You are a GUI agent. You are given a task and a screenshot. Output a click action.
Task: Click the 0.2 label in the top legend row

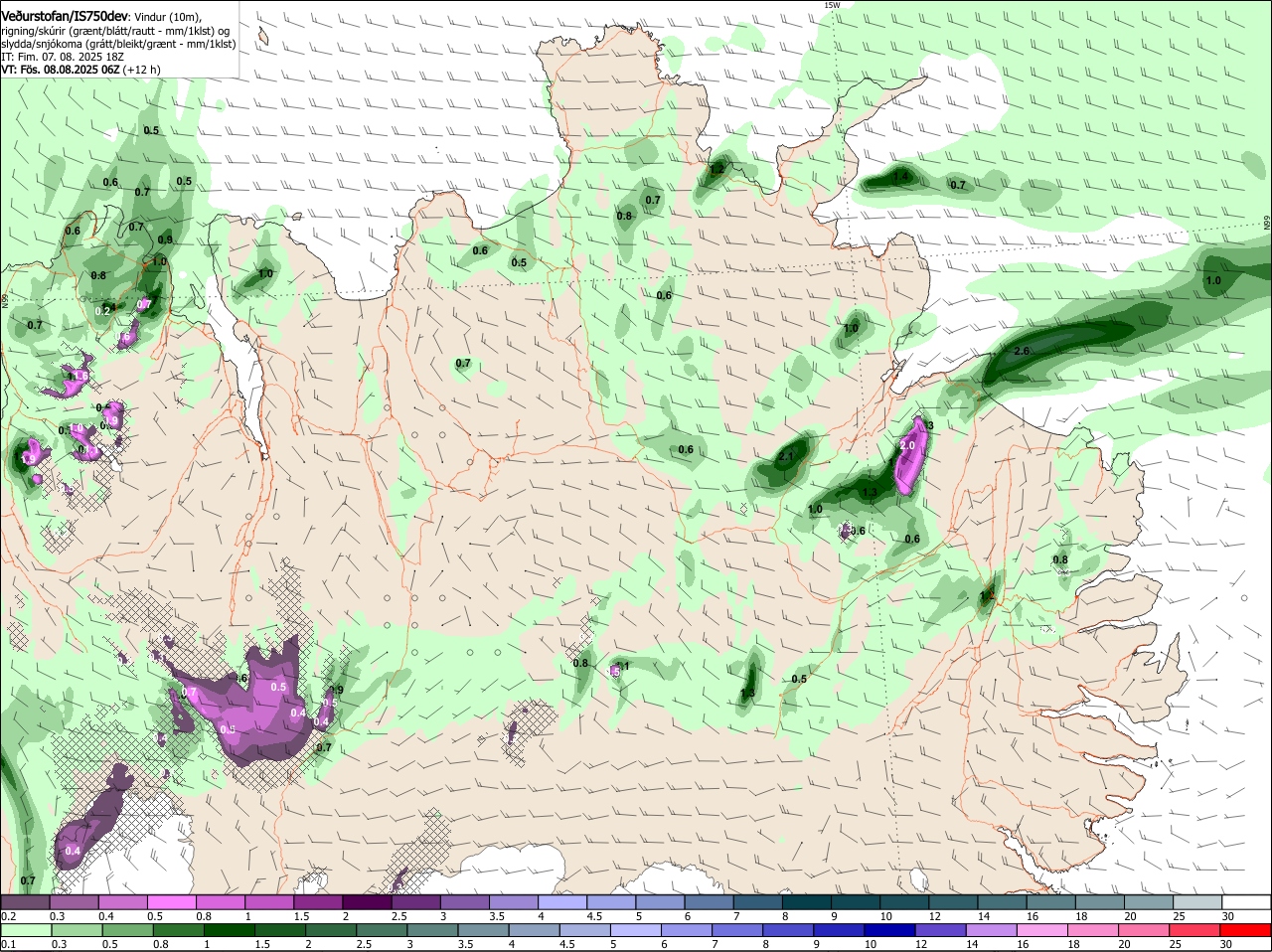coord(8,915)
